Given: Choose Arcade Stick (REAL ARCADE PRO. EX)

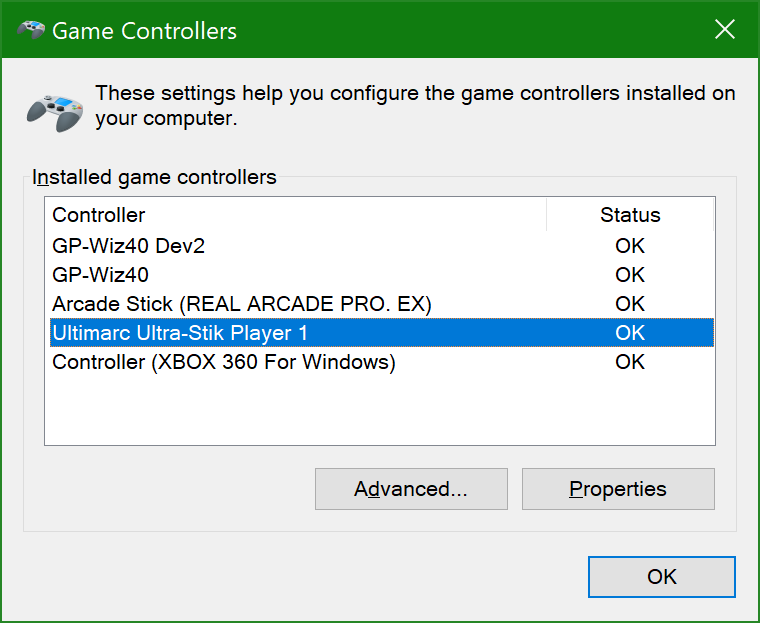Looking at the screenshot, I should tap(241, 303).
